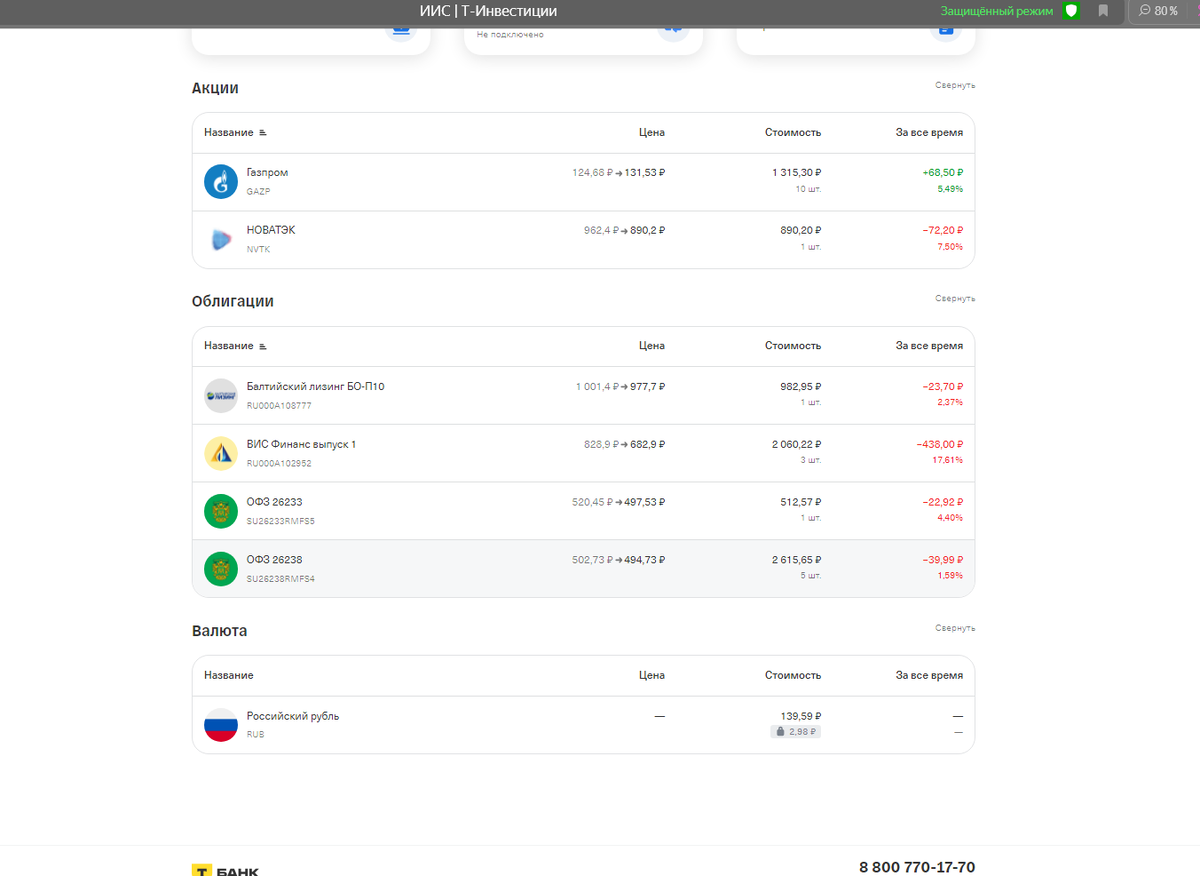Open the ОФЗ 26238 bond name

coord(274,560)
